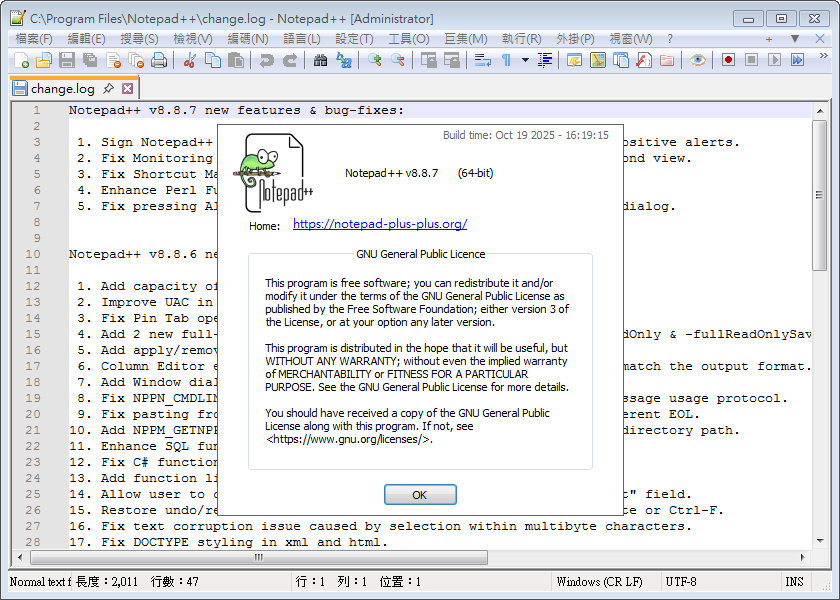840x600 pixels.
Task: Toggle Show All Characters pilcrow icon
Action: [x=506, y=60]
